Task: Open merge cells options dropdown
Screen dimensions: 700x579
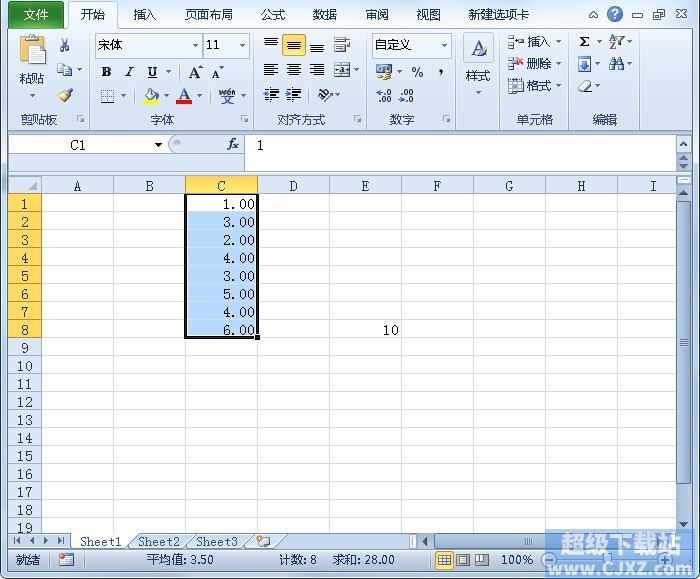Action: 356,70
